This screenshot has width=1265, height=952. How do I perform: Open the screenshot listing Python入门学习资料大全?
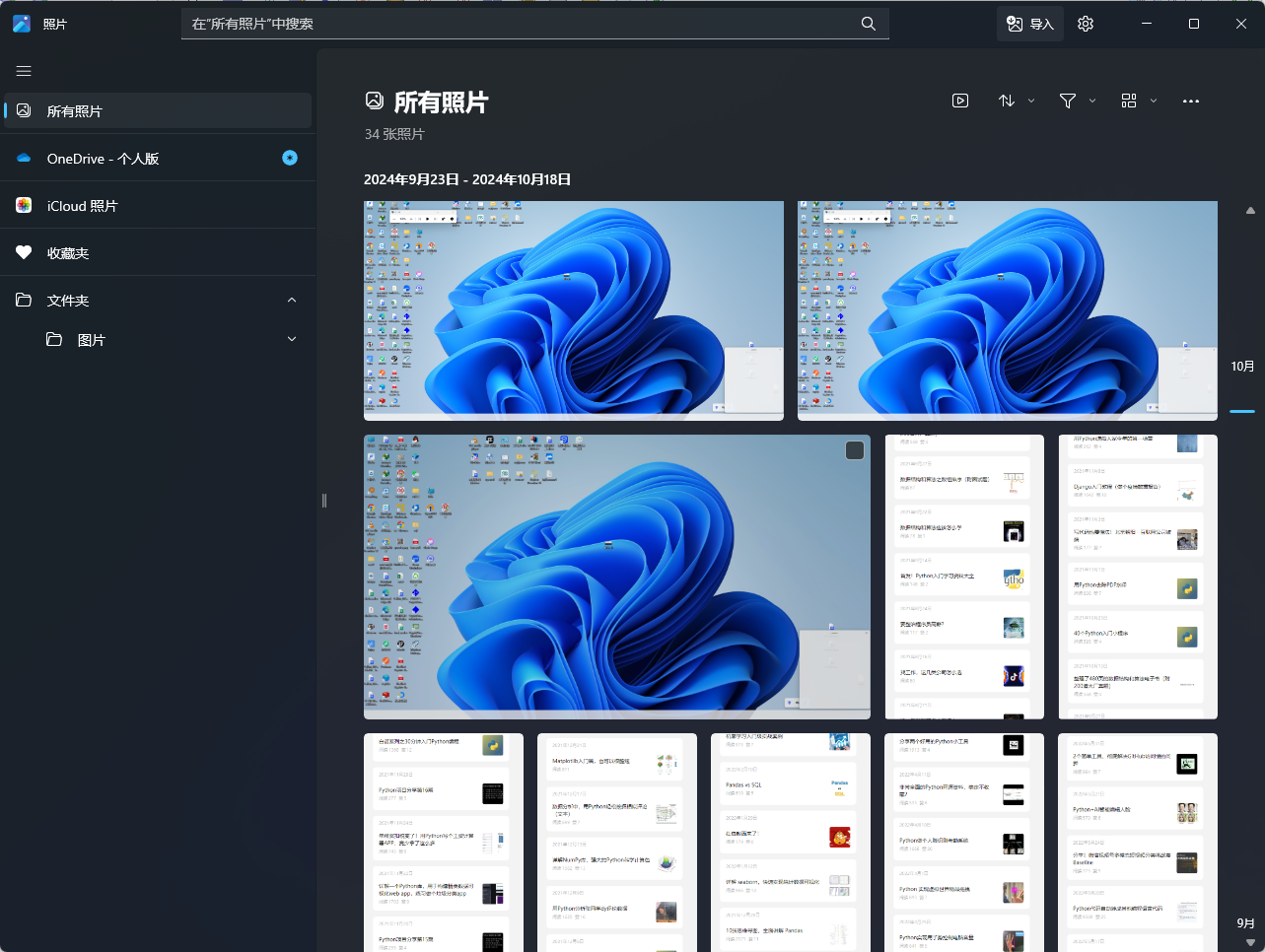coord(964,577)
